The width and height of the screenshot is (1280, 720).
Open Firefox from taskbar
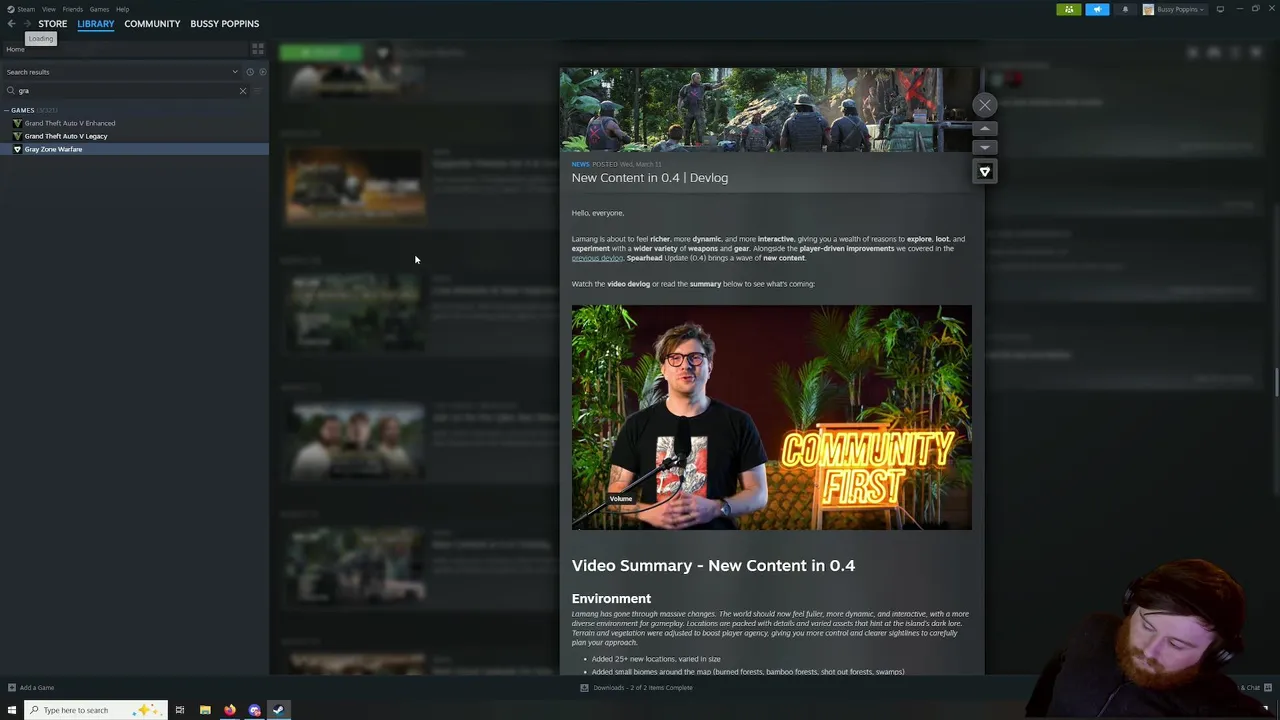point(229,710)
